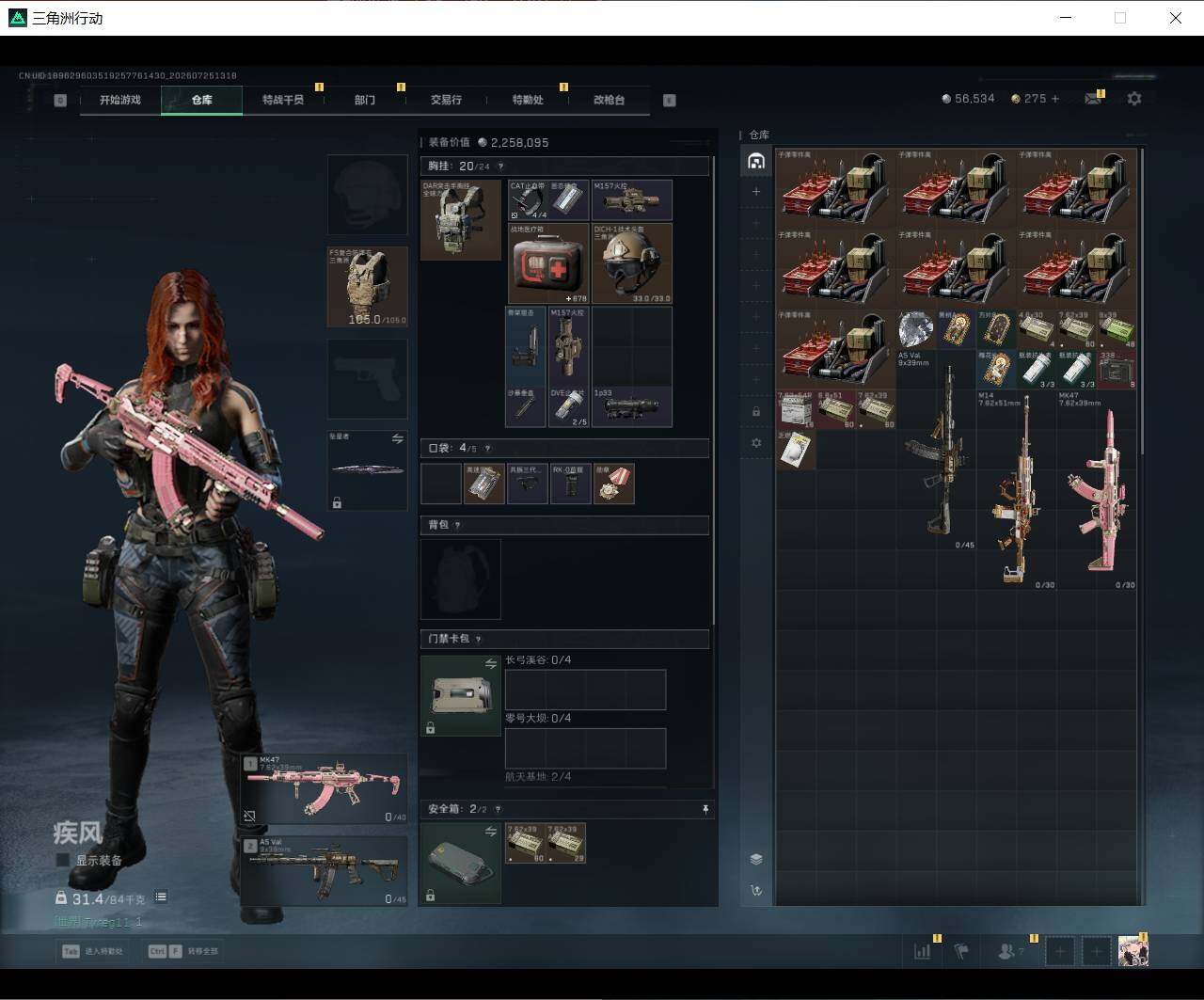Open the main warehouse storage tab icon
The image size is (1204, 1000).
click(756, 161)
